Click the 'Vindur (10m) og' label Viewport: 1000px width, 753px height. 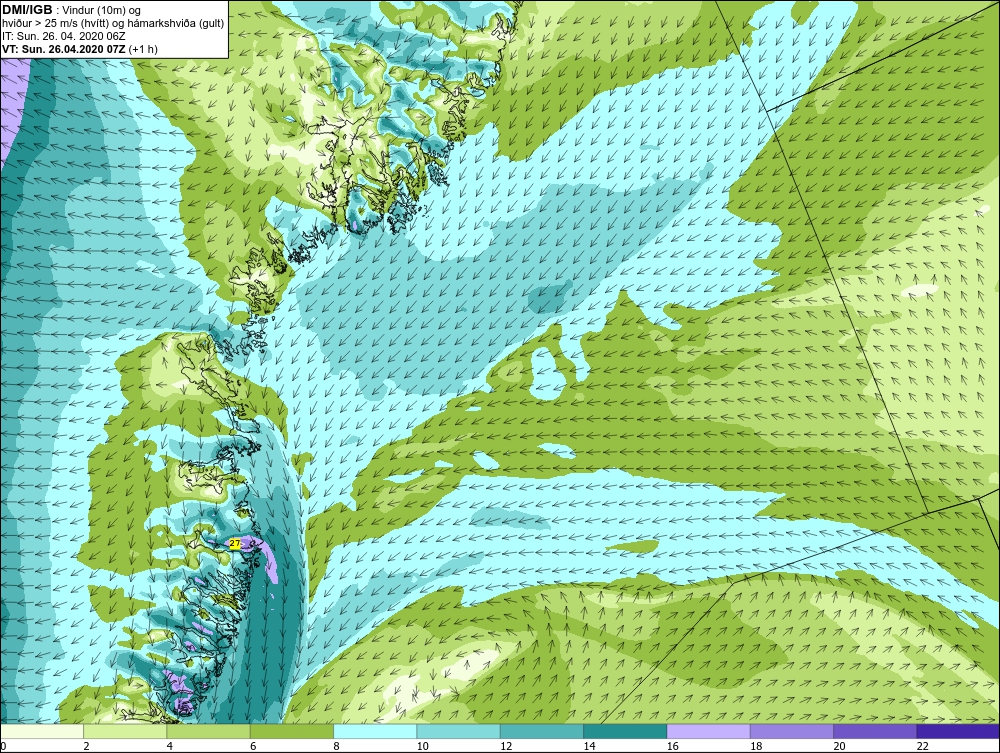point(103,10)
